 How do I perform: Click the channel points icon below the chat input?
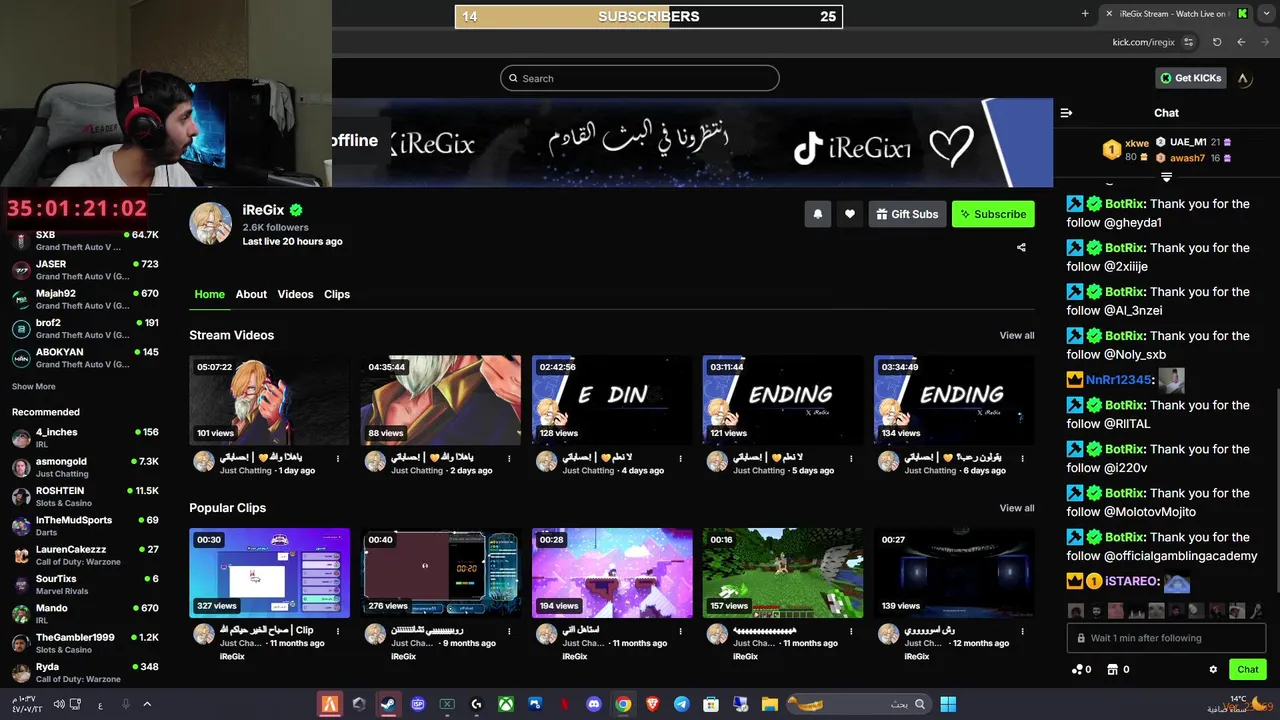[1078, 669]
